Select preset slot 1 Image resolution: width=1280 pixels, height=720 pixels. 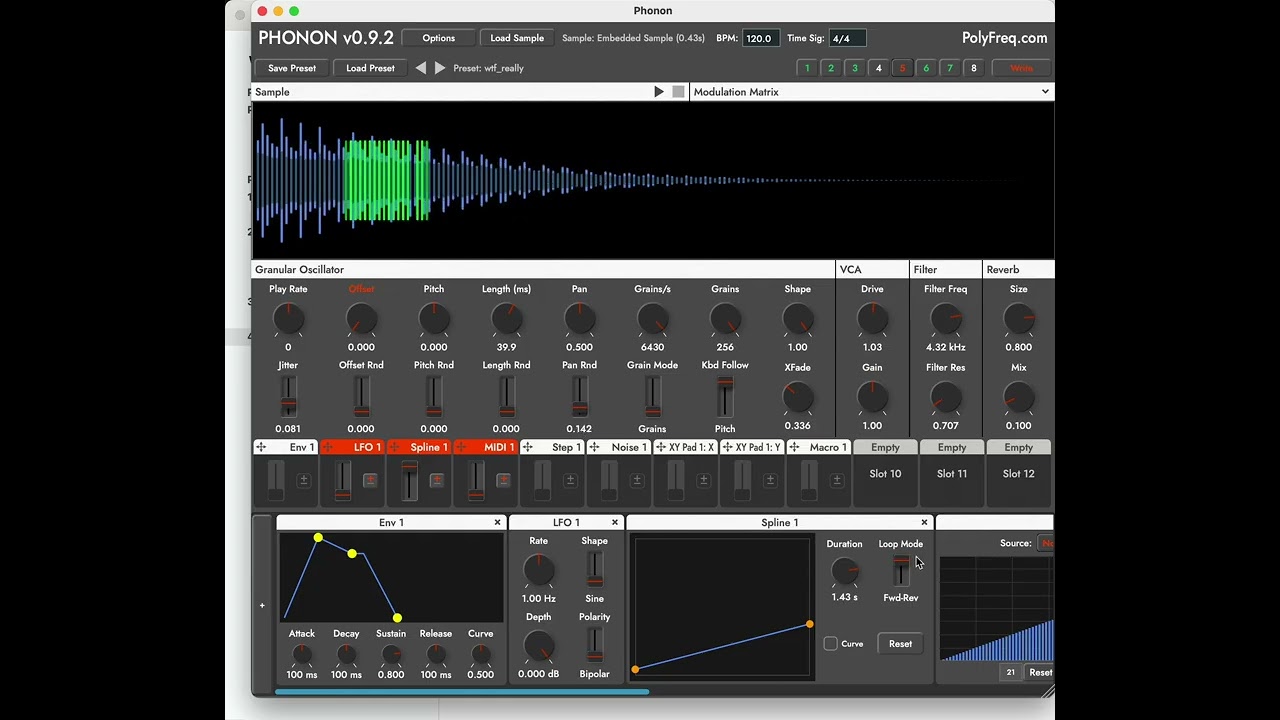coord(807,68)
